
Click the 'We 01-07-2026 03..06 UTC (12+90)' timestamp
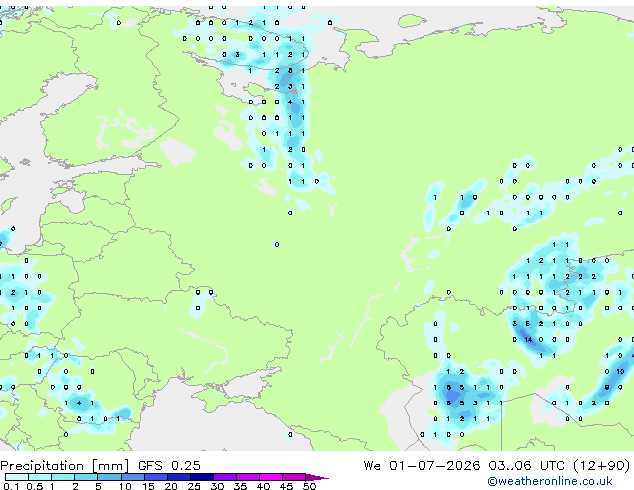pos(497,465)
